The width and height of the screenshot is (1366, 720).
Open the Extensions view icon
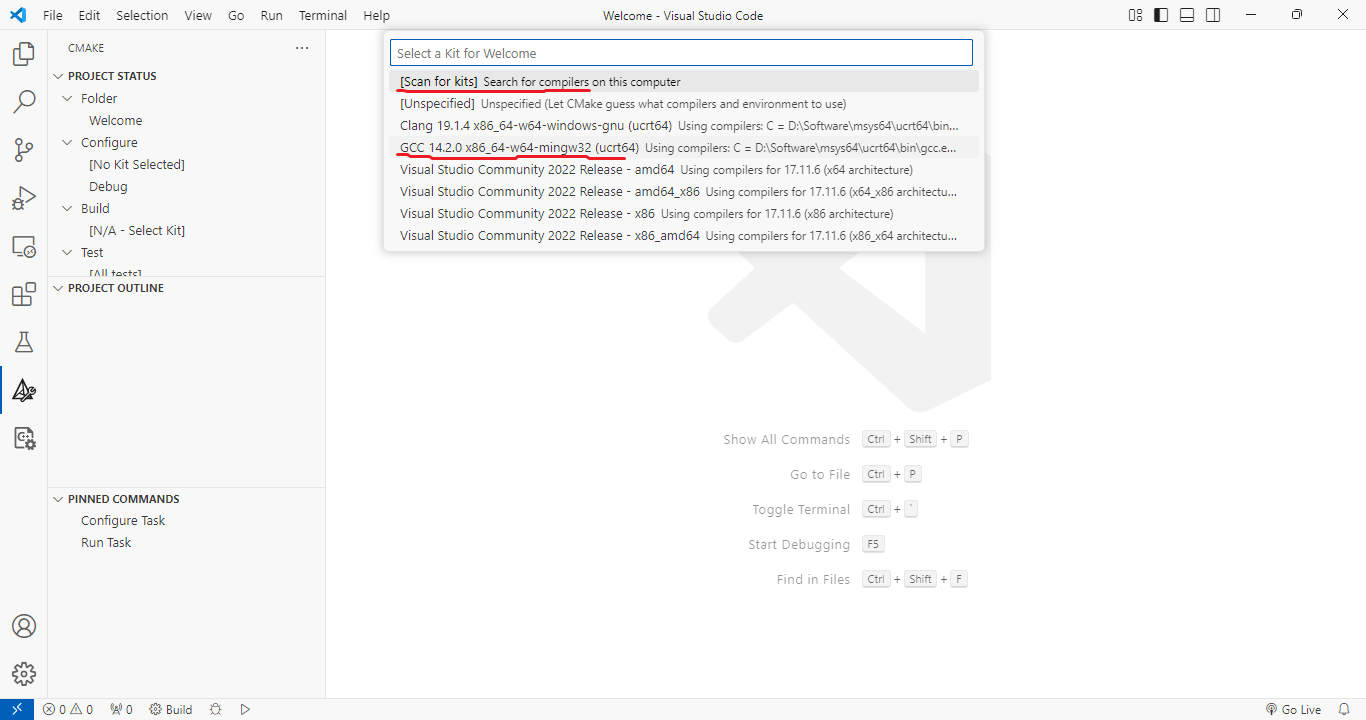click(24, 294)
